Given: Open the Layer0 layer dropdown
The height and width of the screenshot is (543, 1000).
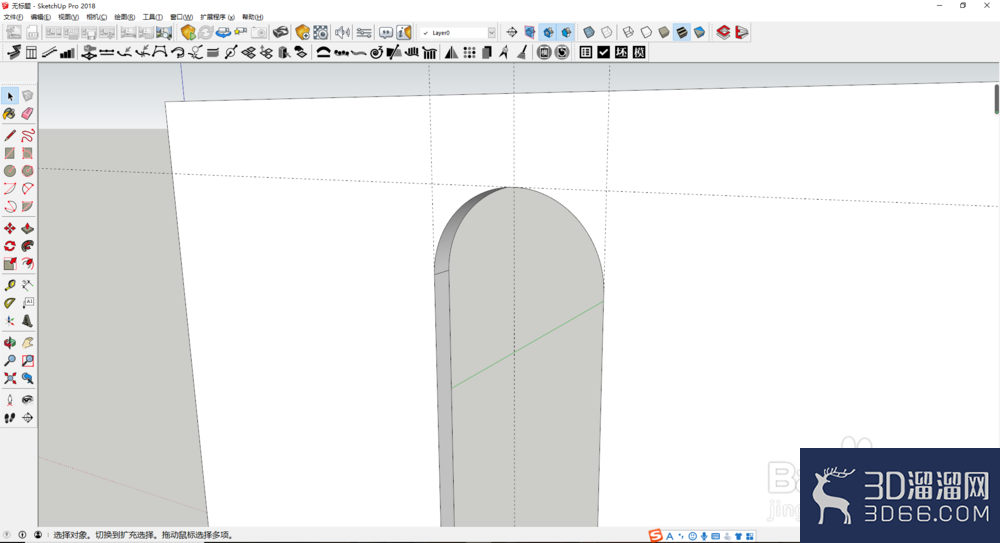Looking at the screenshot, I should click(x=458, y=33).
